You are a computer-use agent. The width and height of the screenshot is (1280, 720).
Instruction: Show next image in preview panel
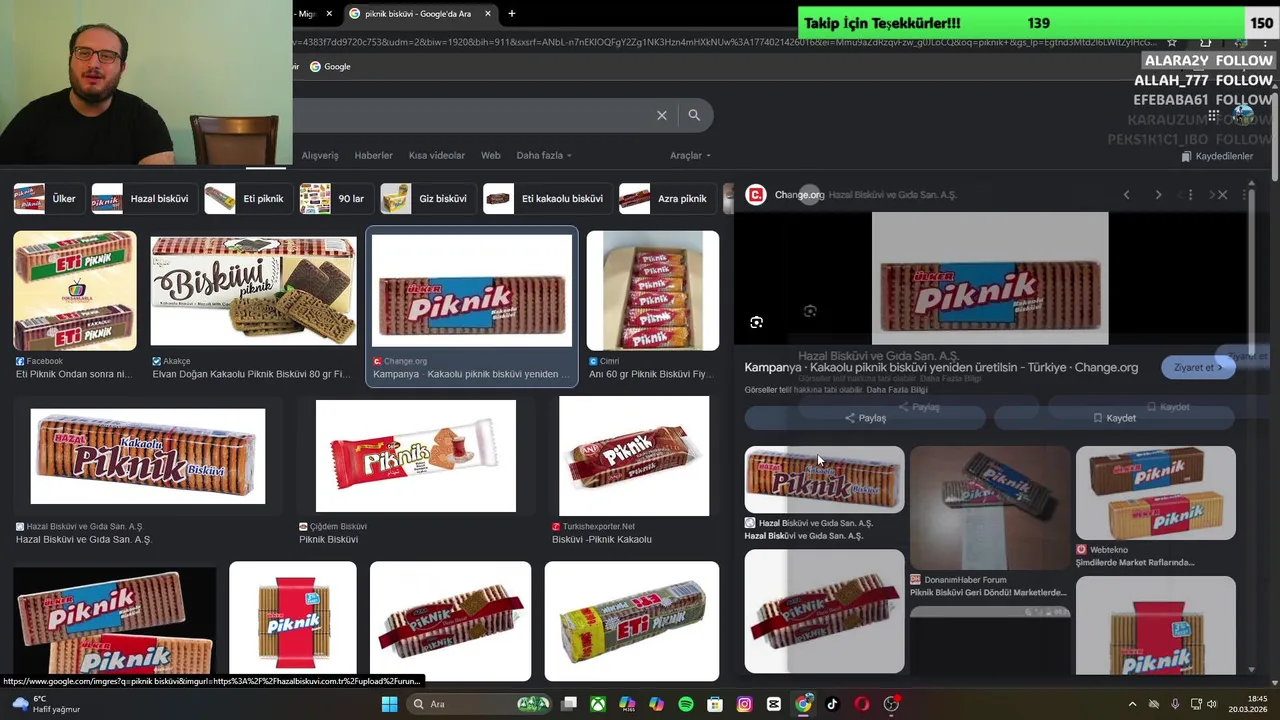click(1158, 195)
